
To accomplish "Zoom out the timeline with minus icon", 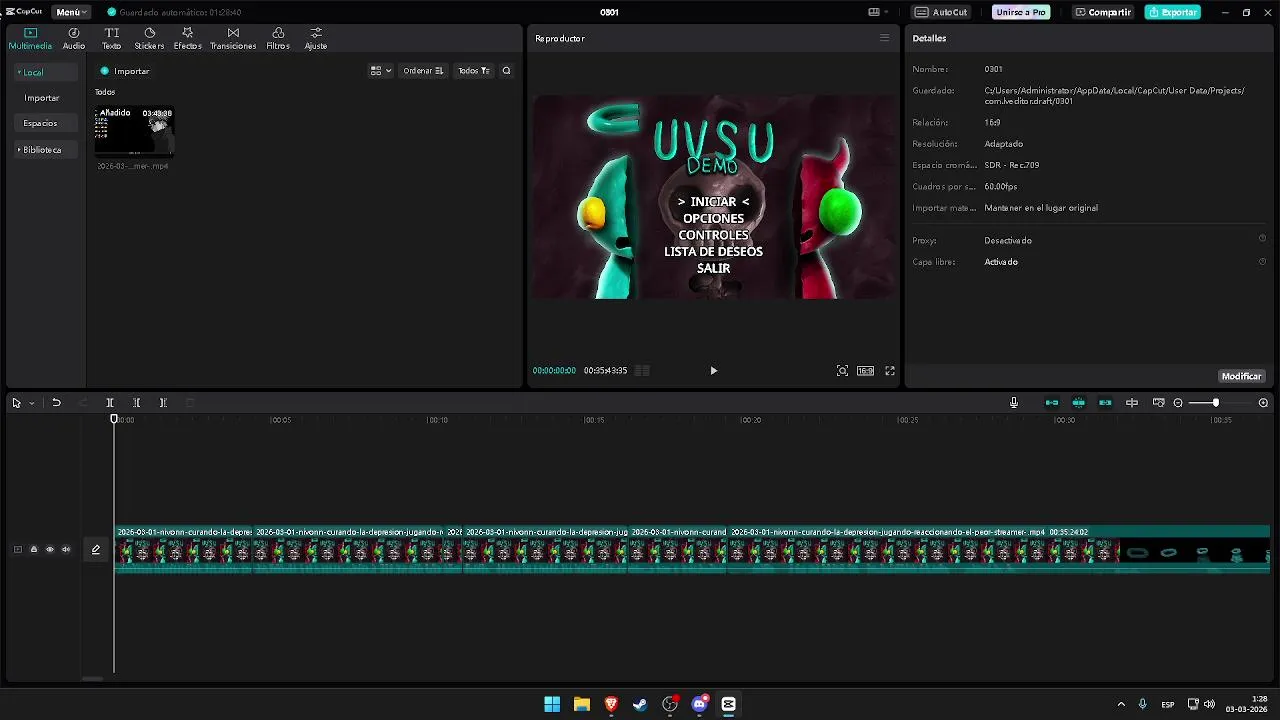I will 1178,403.
